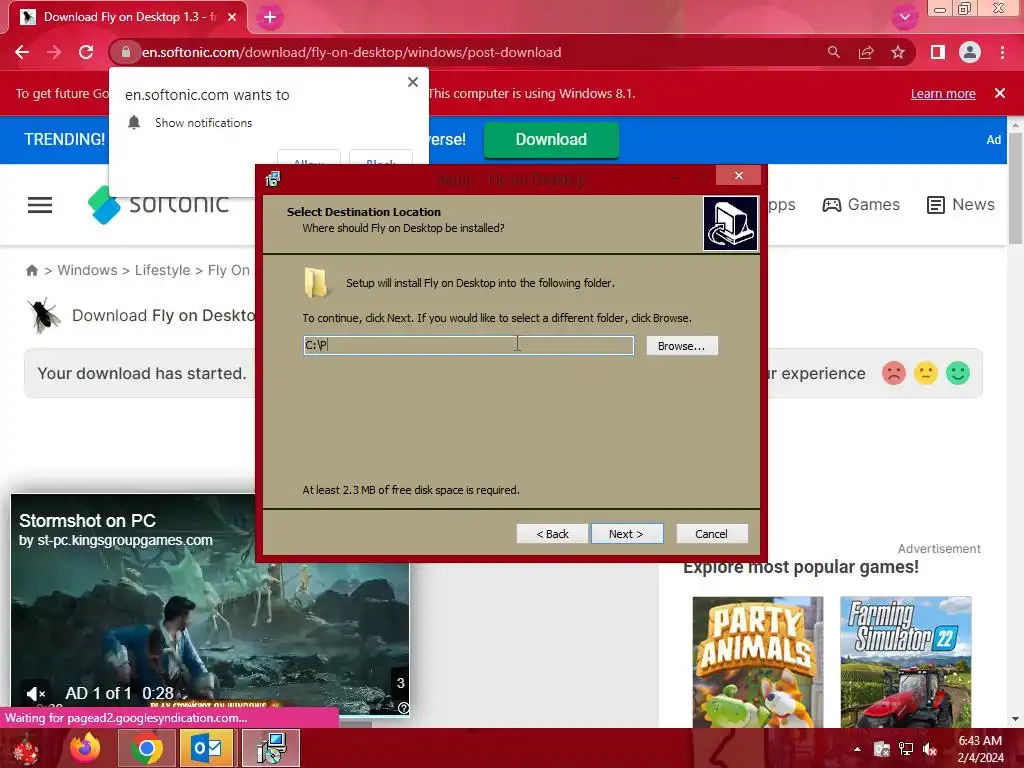This screenshot has height=768, width=1024.
Task: Open the Chrome profile avatar
Action: tap(970, 52)
